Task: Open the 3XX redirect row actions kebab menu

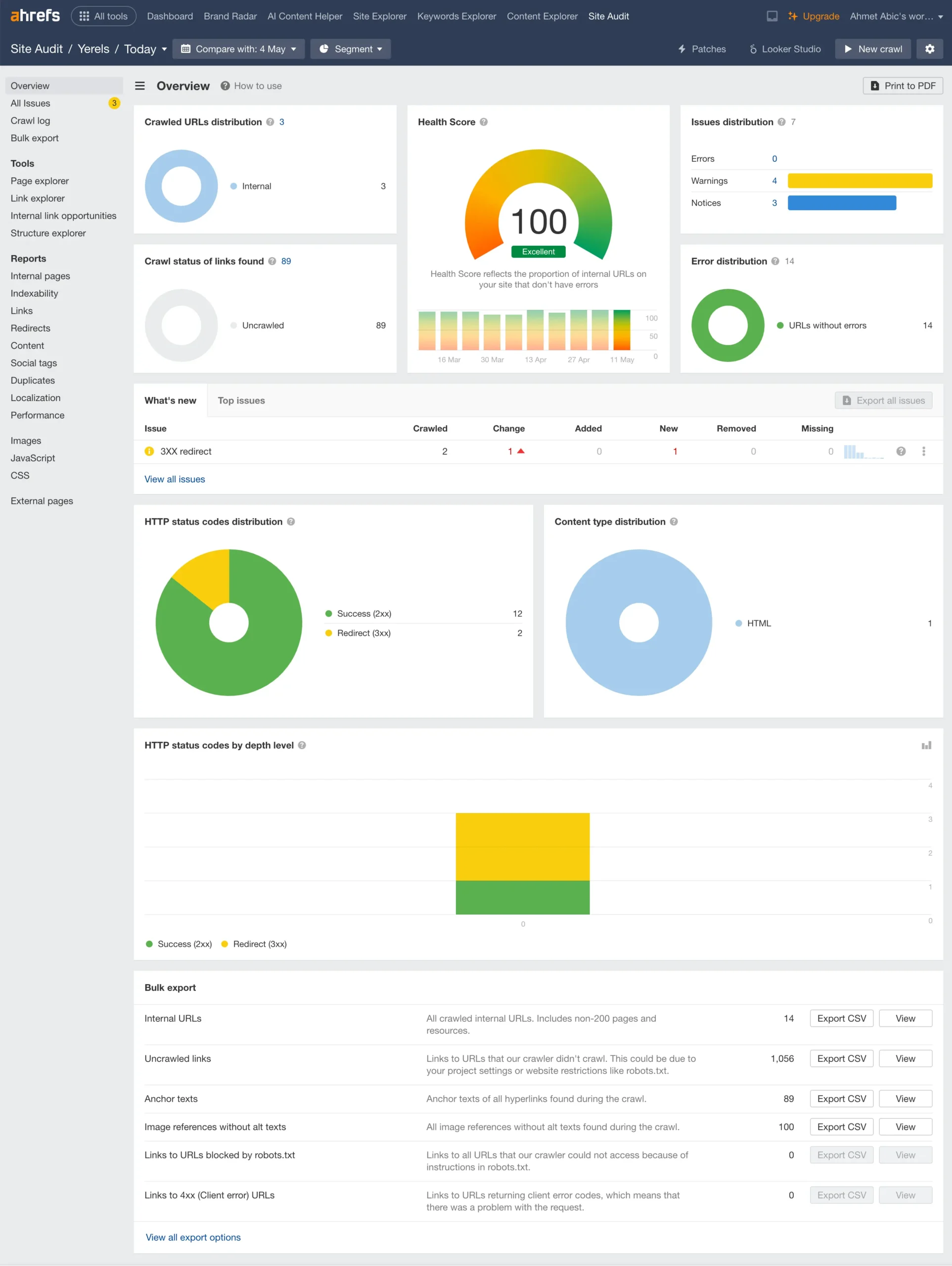Action: 923,451
